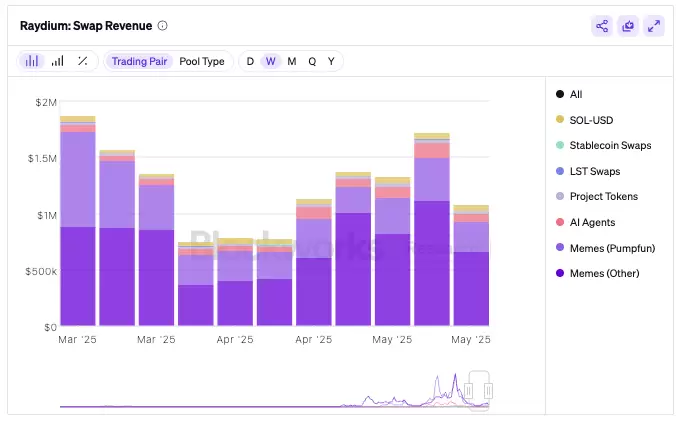Screen dimensions: 676x421
Task: Set interval to weekly (W)
Action: pyautogui.click(x=270, y=61)
